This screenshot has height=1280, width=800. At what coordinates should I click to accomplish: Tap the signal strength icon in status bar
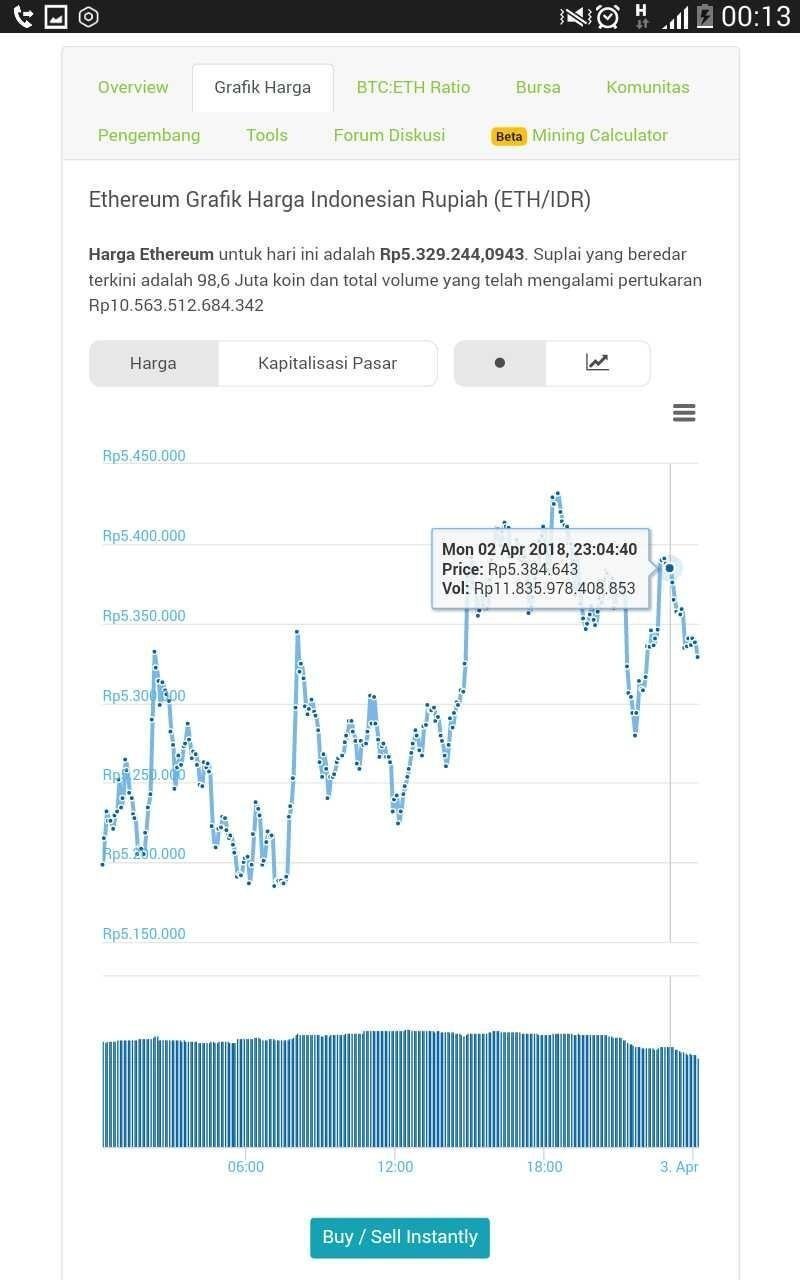[x=676, y=16]
